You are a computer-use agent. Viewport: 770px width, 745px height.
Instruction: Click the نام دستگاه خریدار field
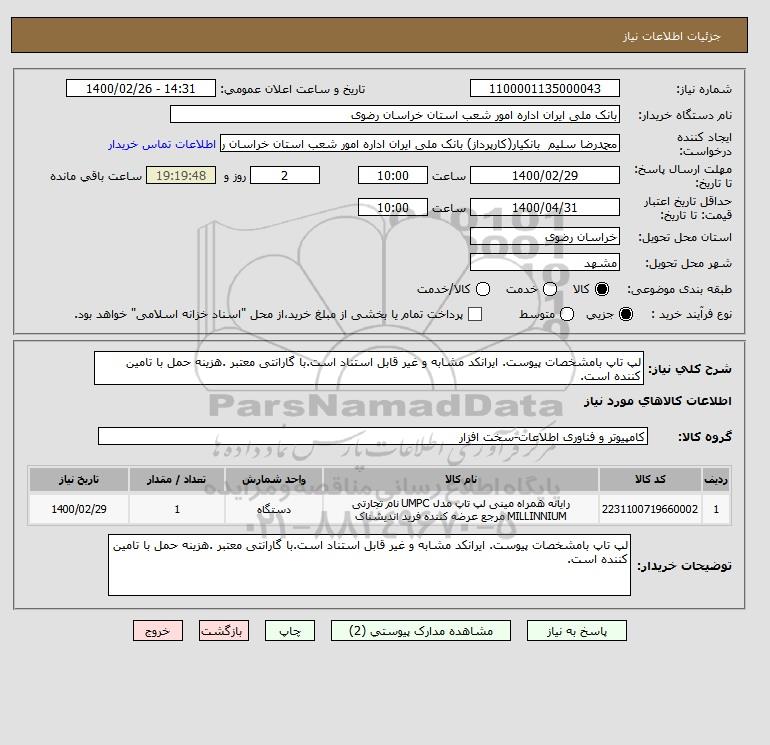(395, 114)
